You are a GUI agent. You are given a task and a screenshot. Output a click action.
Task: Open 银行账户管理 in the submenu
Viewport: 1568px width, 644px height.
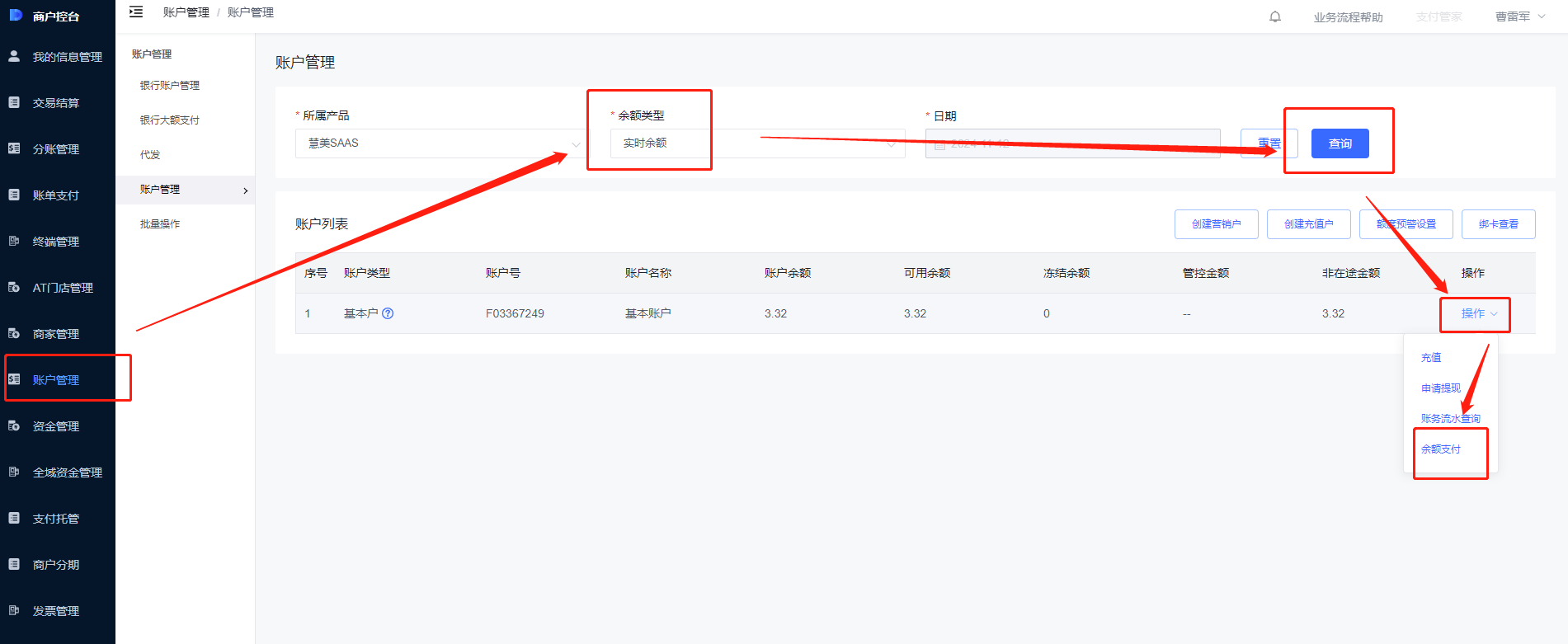click(x=170, y=86)
